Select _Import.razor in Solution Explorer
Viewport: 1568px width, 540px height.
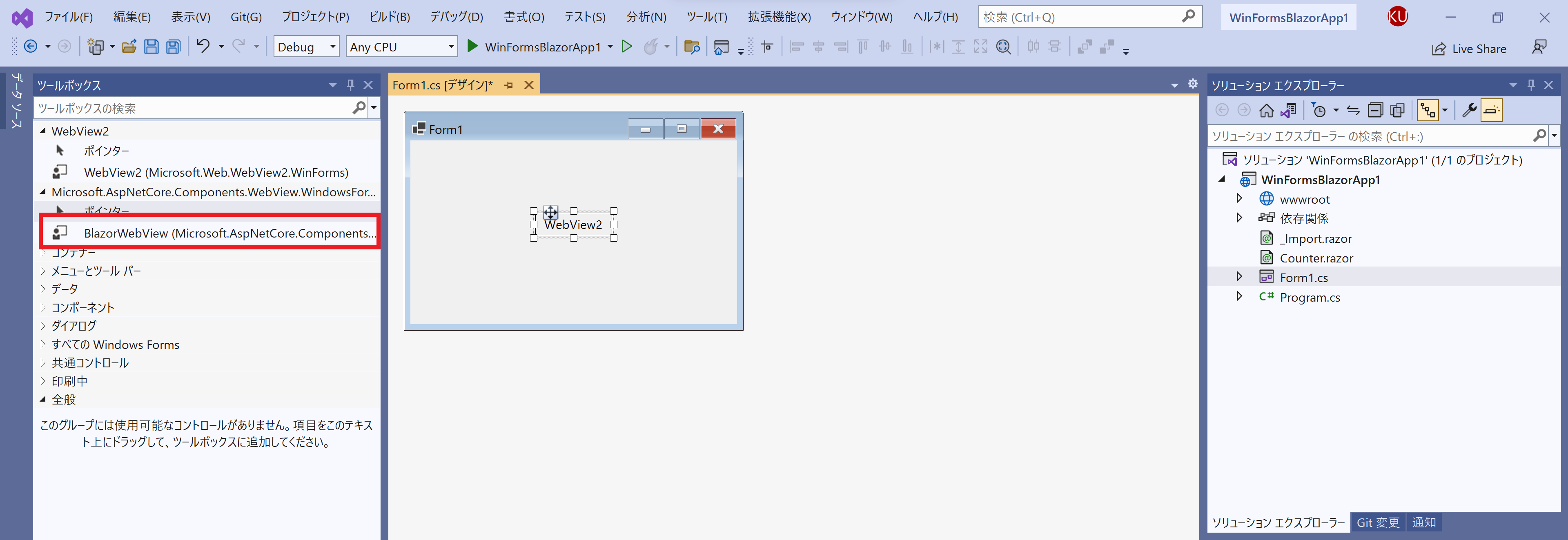pyautogui.click(x=1315, y=238)
